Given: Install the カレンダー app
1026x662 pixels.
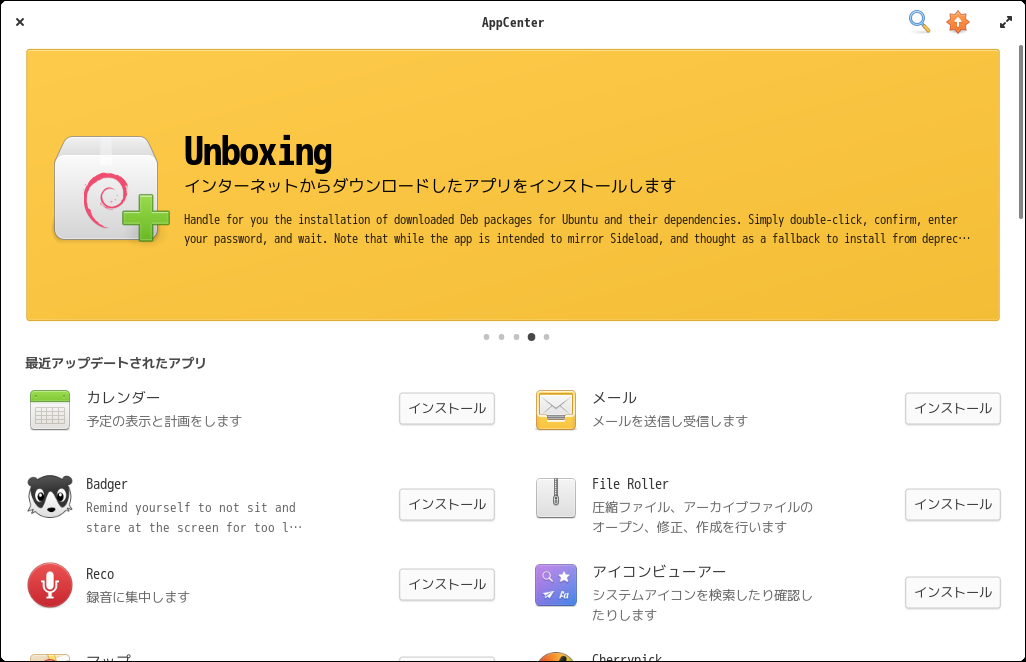Looking at the screenshot, I should click(447, 408).
